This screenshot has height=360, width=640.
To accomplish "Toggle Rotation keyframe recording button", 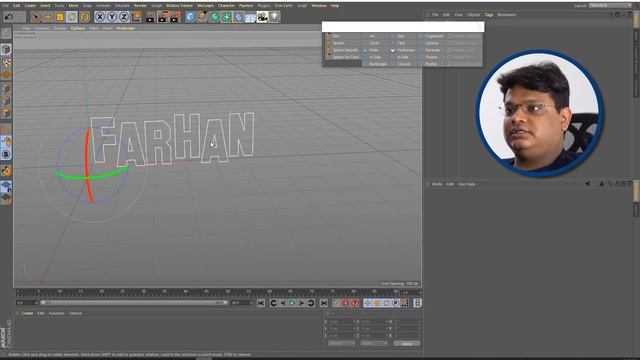I will tap(386, 303).
